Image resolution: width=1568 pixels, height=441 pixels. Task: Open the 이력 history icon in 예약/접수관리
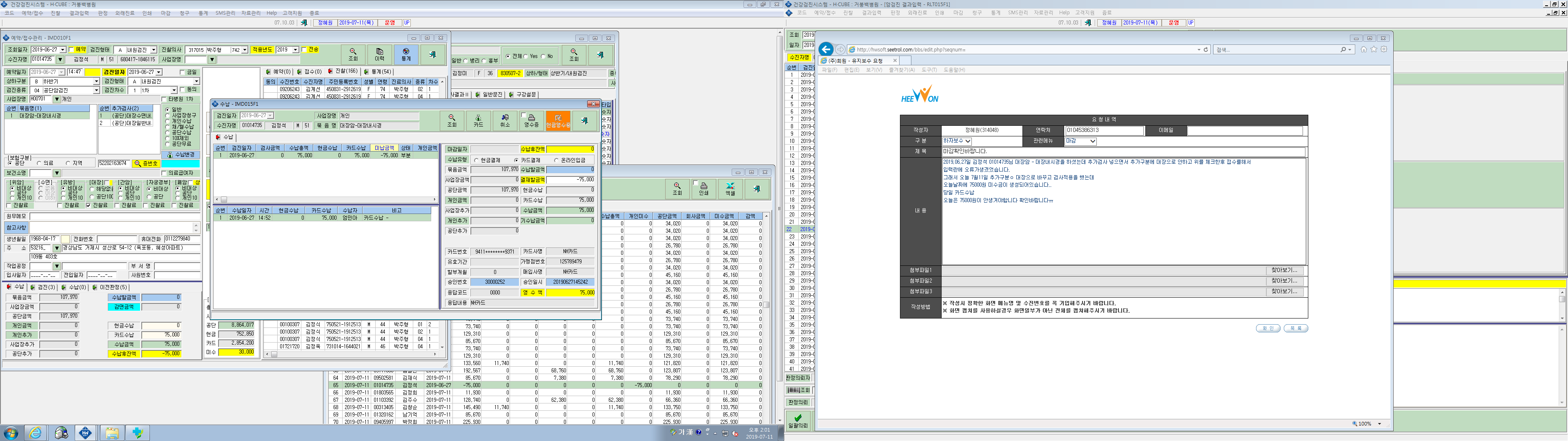tap(379, 54)
